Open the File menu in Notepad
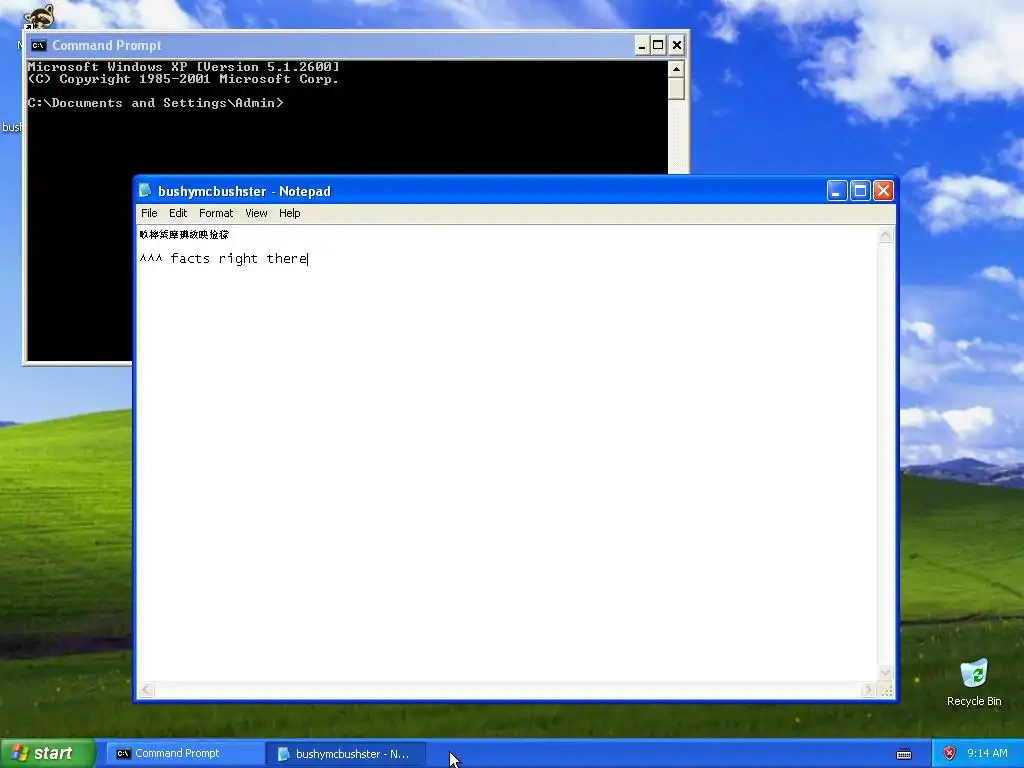Viewport: 1024px width, 768px height. point(149,213)
